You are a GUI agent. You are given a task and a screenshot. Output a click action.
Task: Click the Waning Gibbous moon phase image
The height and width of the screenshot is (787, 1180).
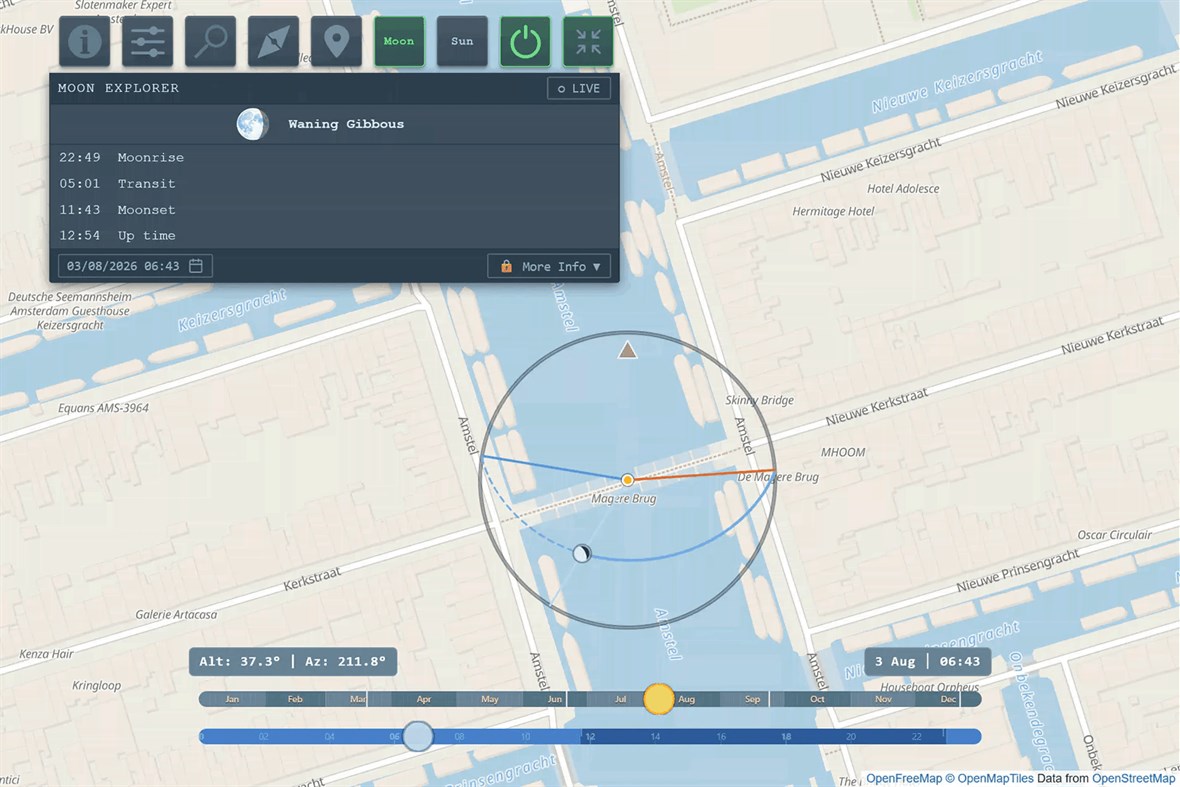[252, 124]
